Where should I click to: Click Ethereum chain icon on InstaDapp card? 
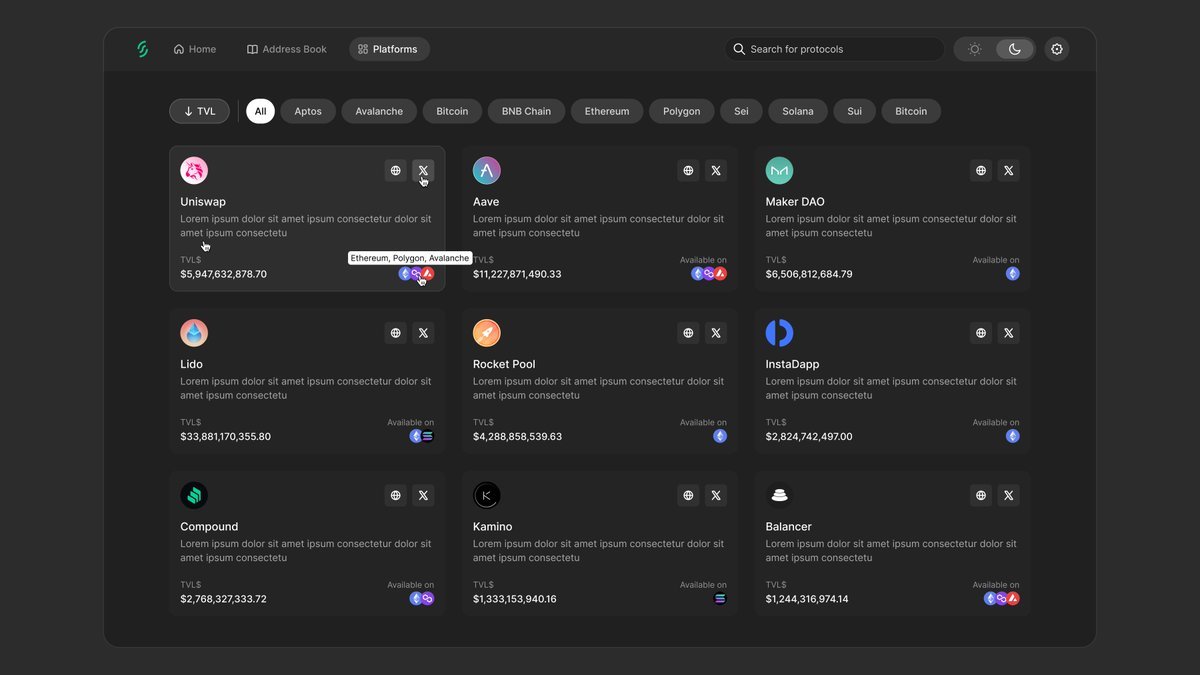1013,436
